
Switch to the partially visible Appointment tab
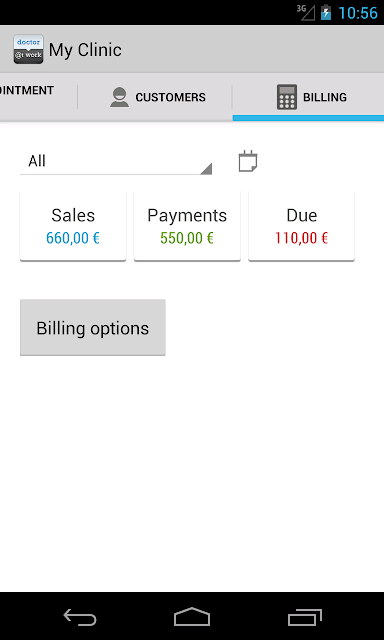(38, 97)
